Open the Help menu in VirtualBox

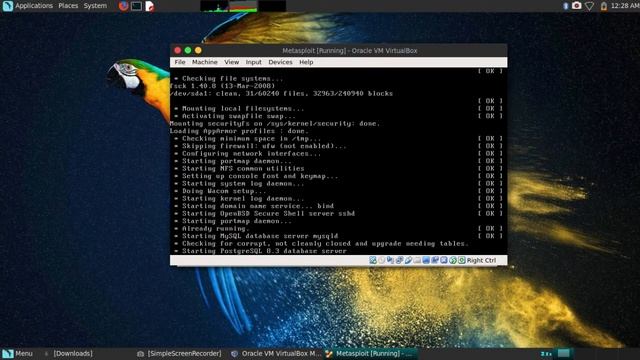click(306, 62)
